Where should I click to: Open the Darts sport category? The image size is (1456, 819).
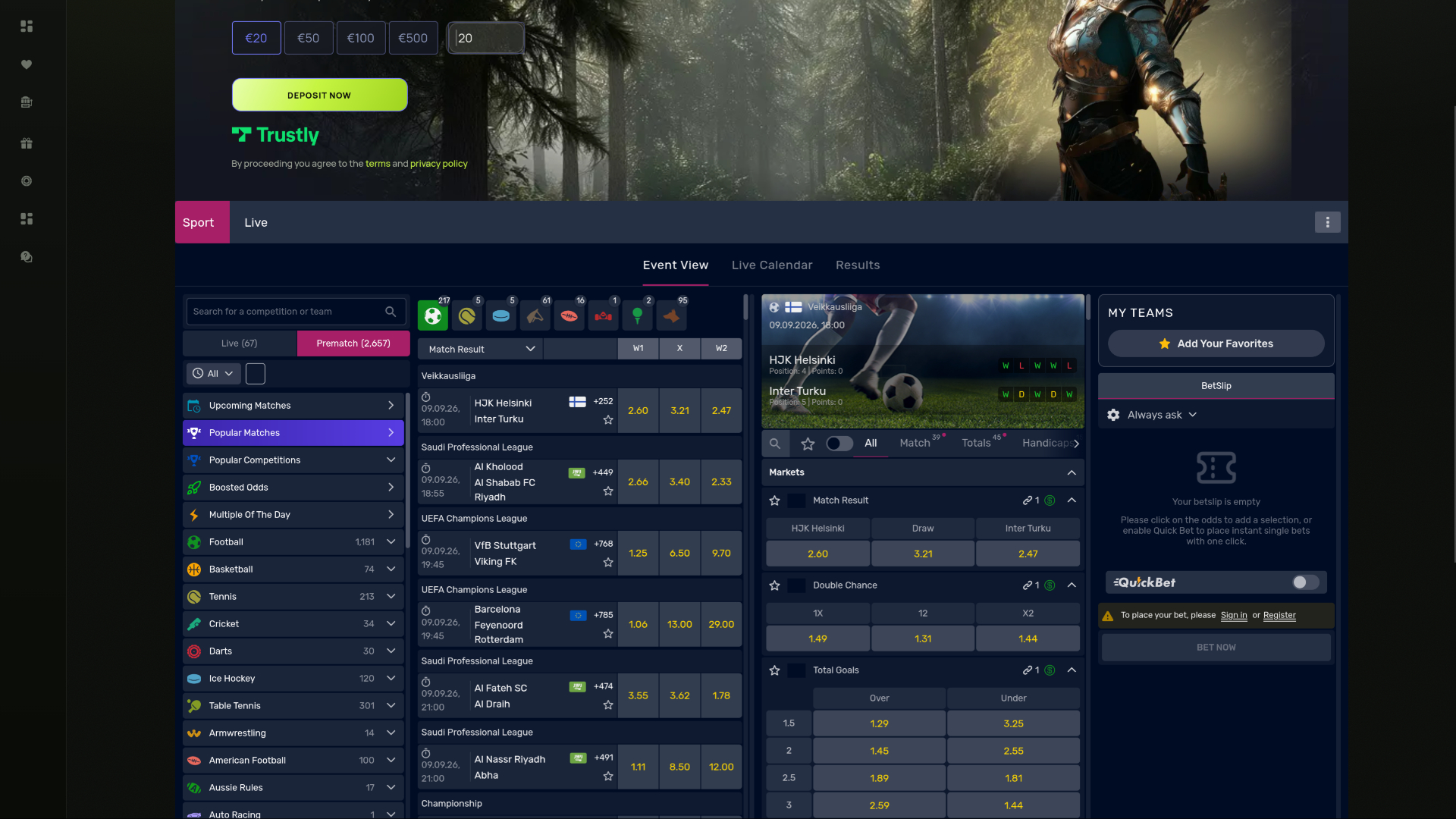point(293,651)
